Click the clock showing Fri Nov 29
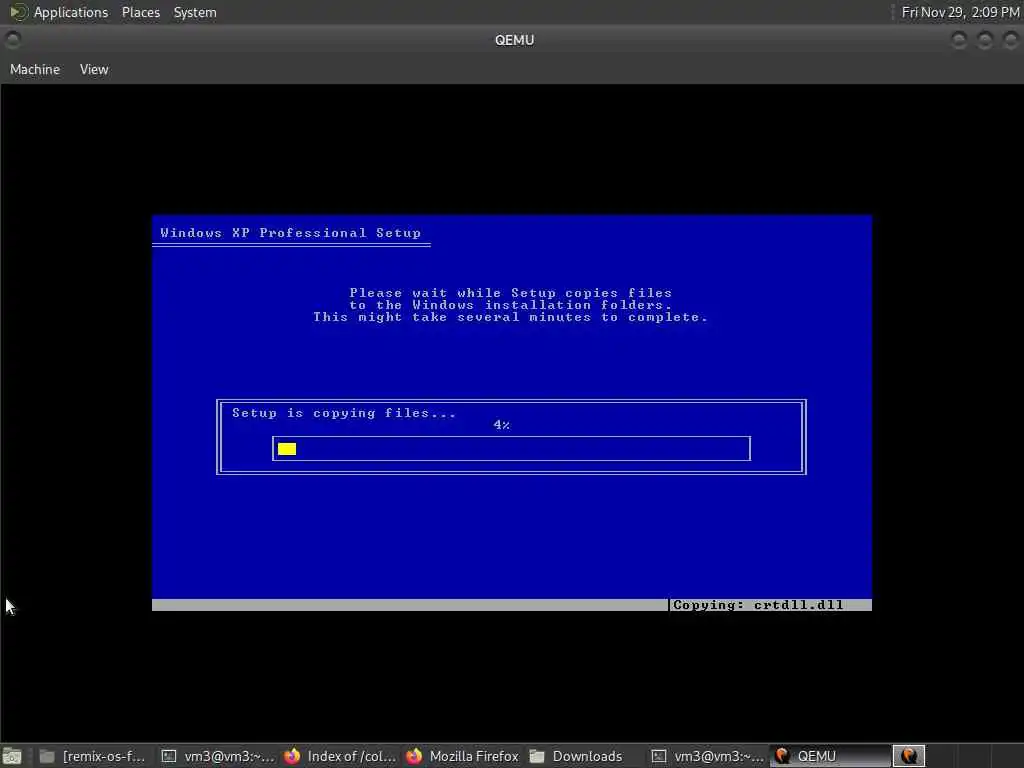Screen dimensions: 1024x768 (x=960, y=12)
